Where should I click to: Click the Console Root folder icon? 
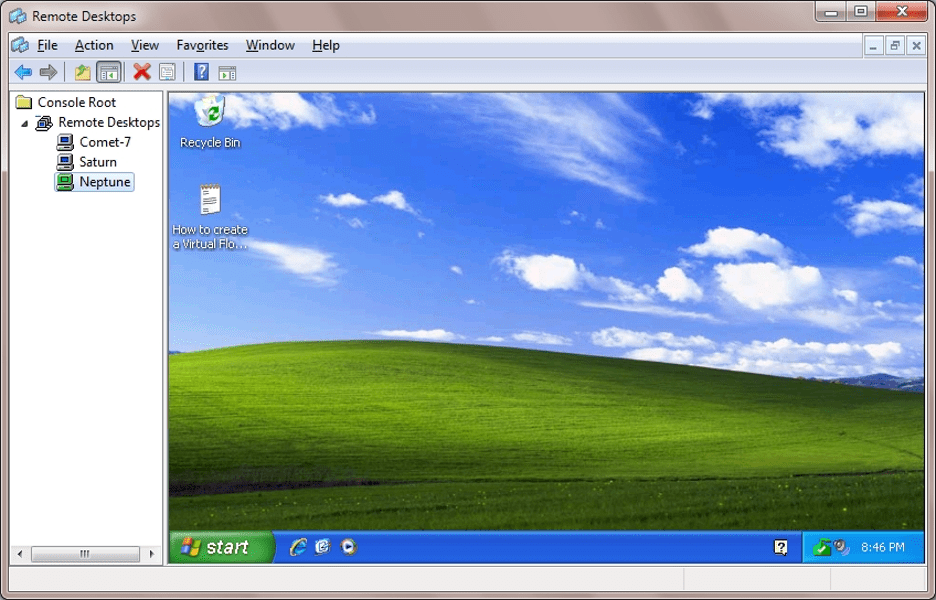tap(24, 102)
